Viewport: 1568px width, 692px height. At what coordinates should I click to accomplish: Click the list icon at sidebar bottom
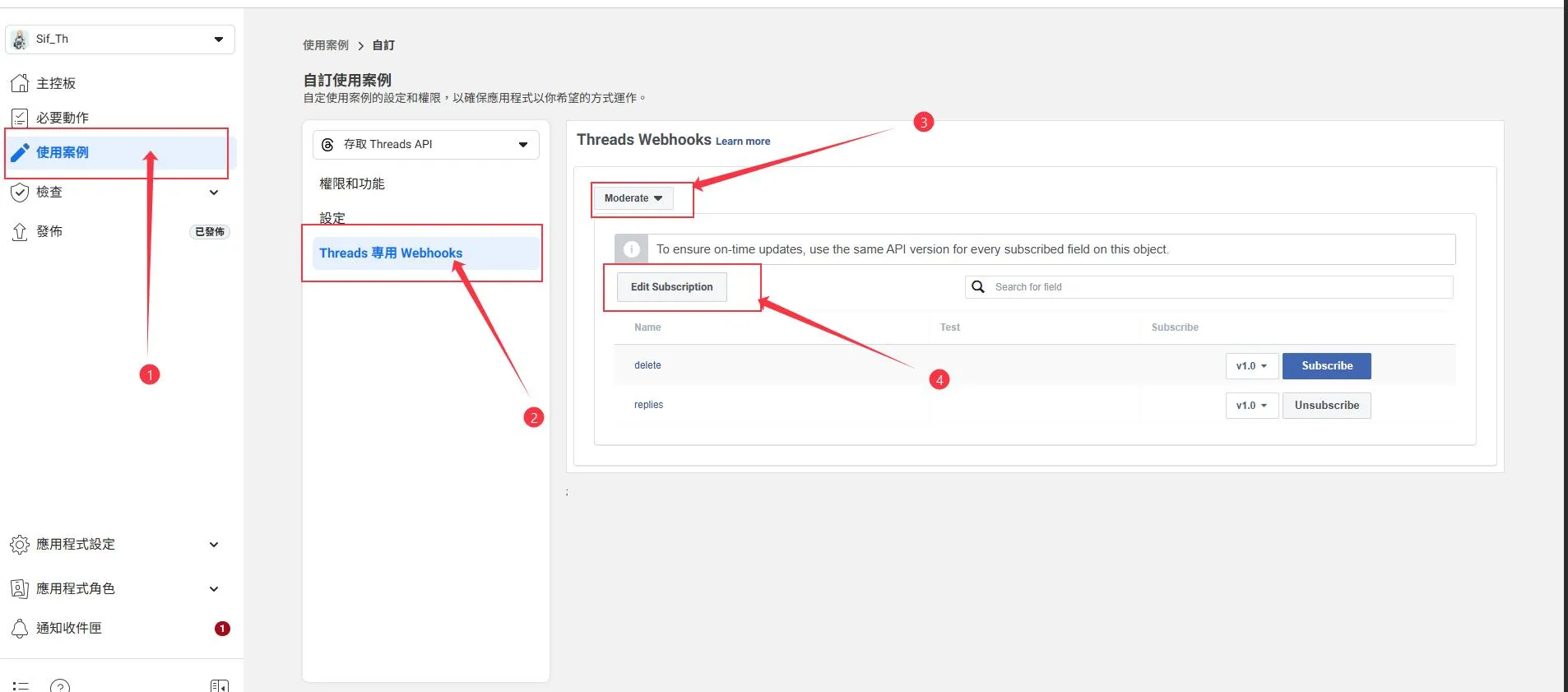point(21,685)
